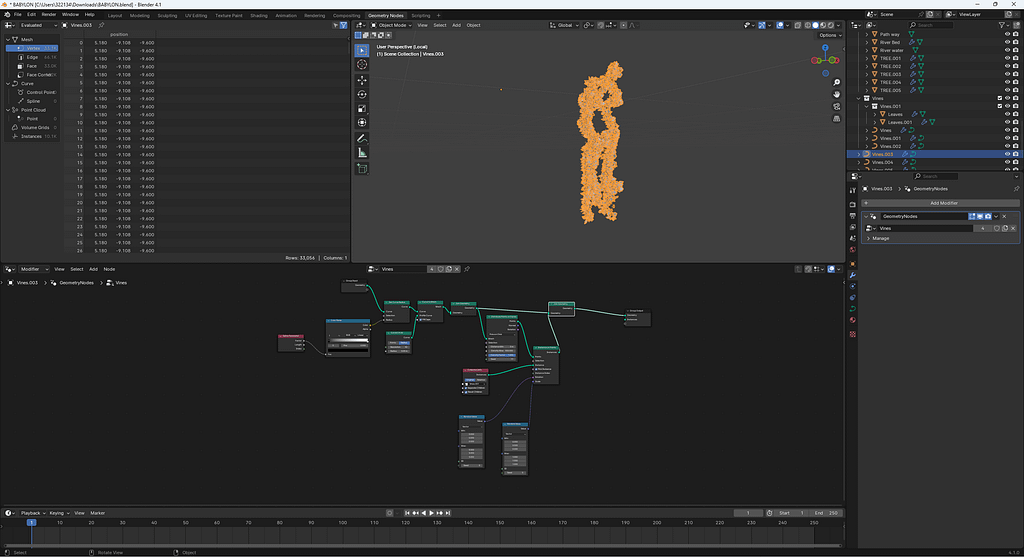Click the timeline current frame marker

(x=31, y=522)
